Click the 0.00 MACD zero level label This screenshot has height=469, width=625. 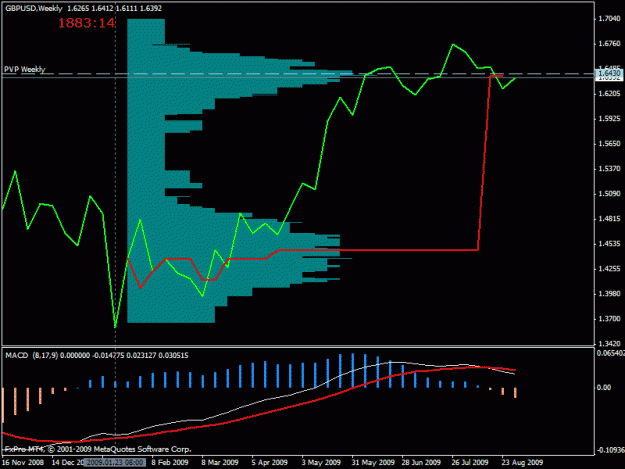tap(604, 387)
